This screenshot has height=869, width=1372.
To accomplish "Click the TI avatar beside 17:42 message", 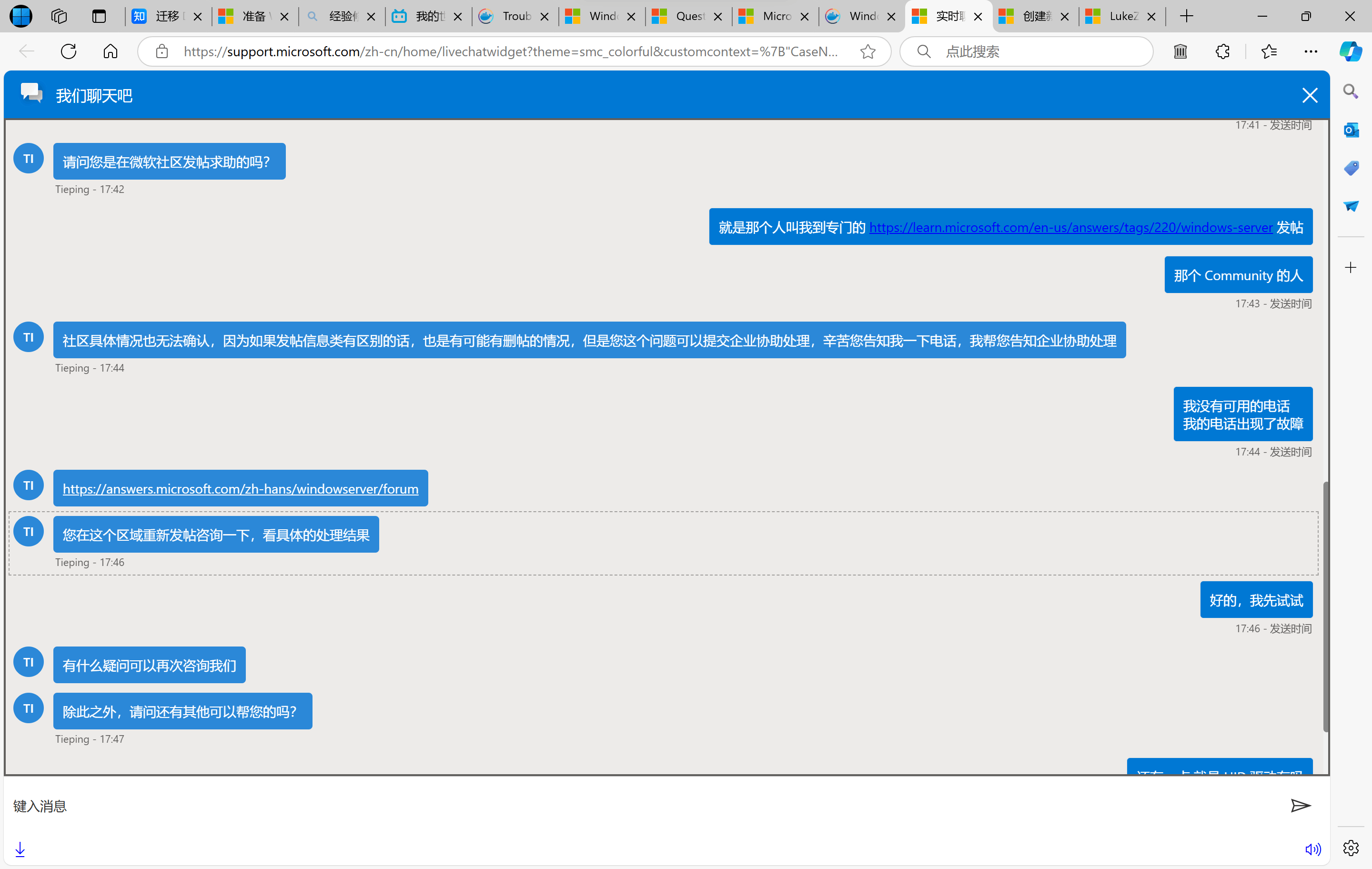I will tap(29, 159).
